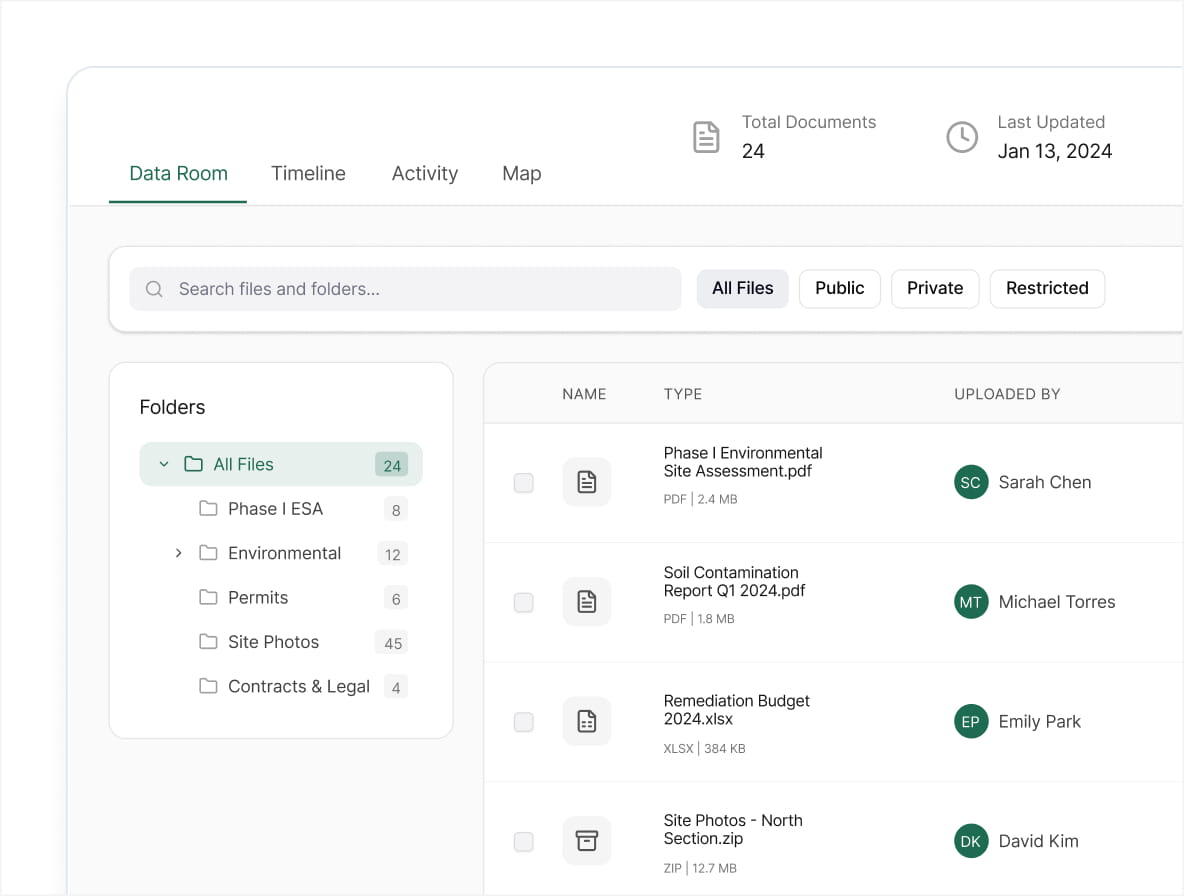
Task: Collapse the All Files folder tree
Action: [x=164, y=464]
